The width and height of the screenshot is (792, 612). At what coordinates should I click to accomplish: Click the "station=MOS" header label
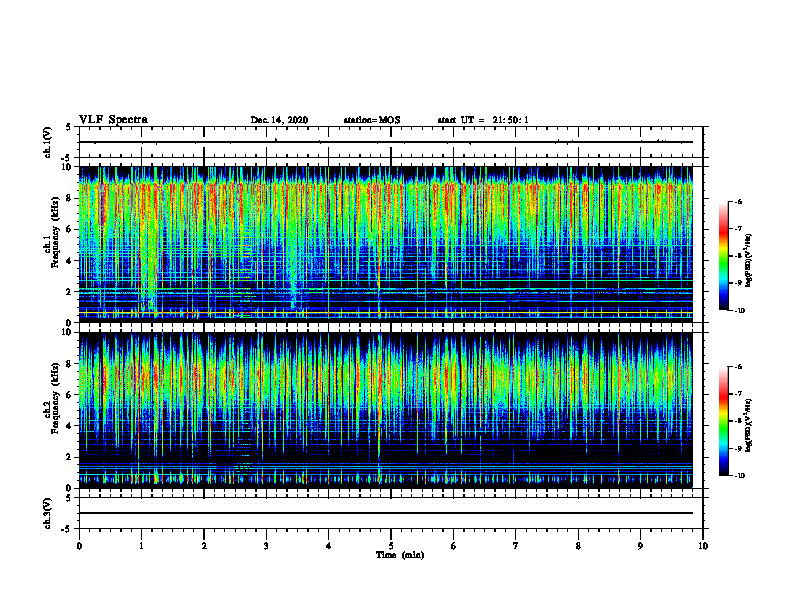(x=372, y=120)
